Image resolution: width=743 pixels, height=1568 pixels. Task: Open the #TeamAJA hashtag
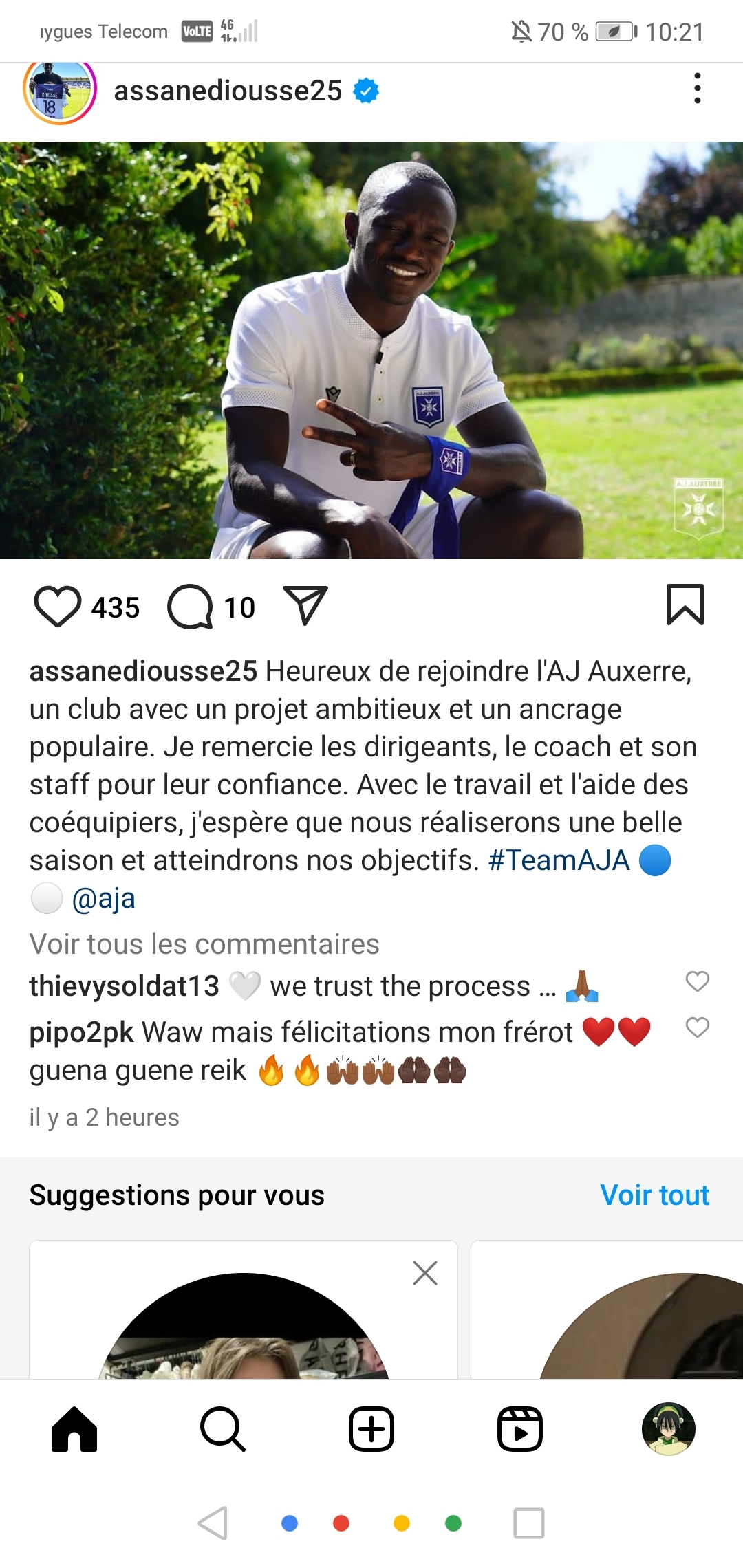(559, 860)
